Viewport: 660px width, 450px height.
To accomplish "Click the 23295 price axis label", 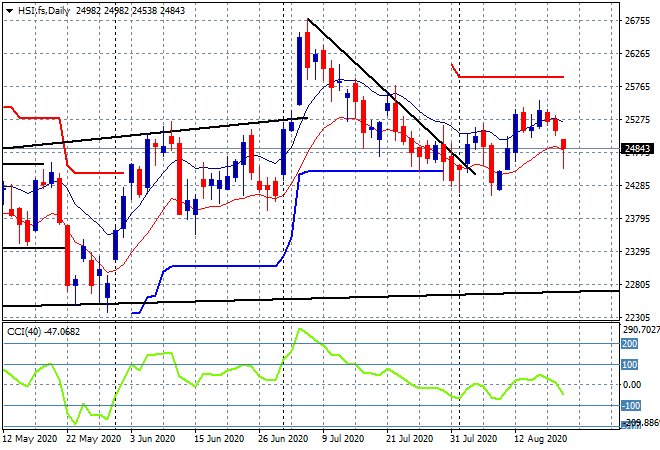I will click(637, 252).
